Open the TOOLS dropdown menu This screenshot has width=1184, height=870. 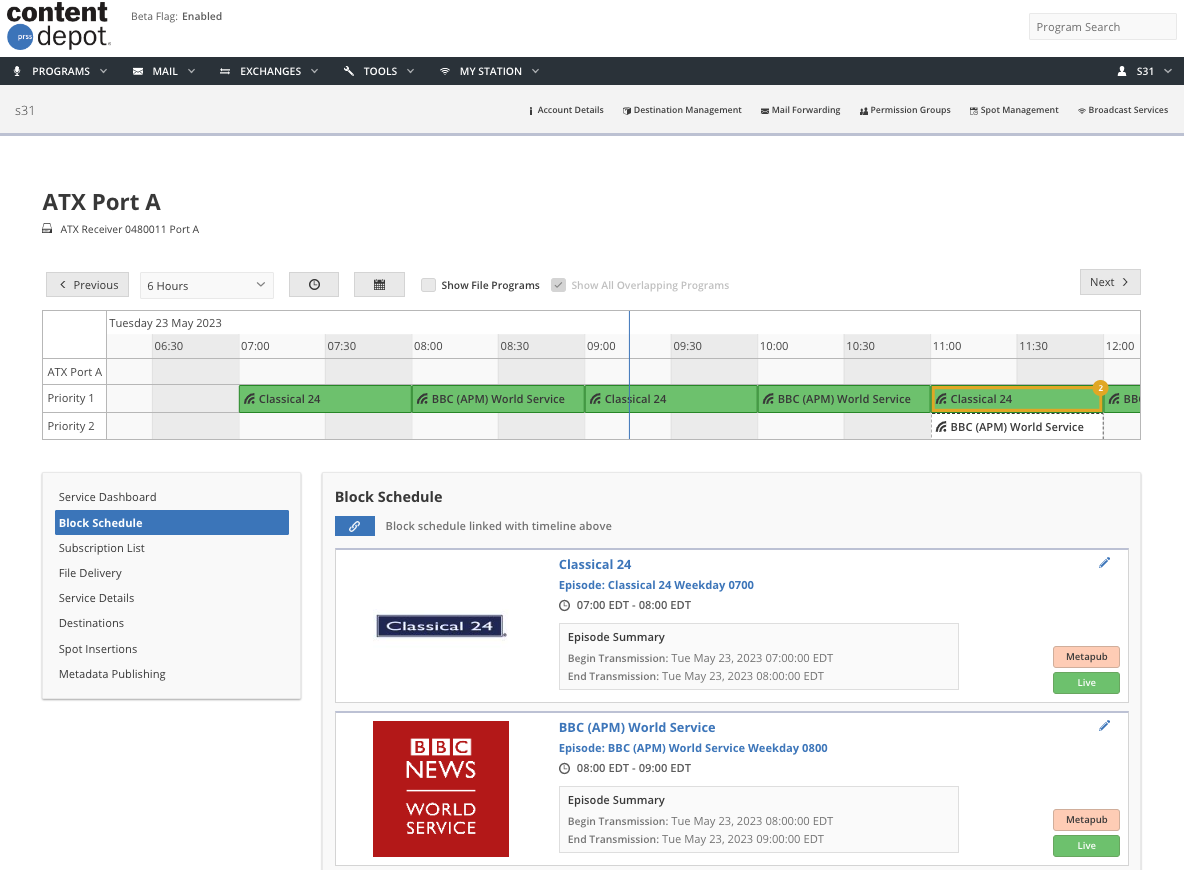click(379, 71)
